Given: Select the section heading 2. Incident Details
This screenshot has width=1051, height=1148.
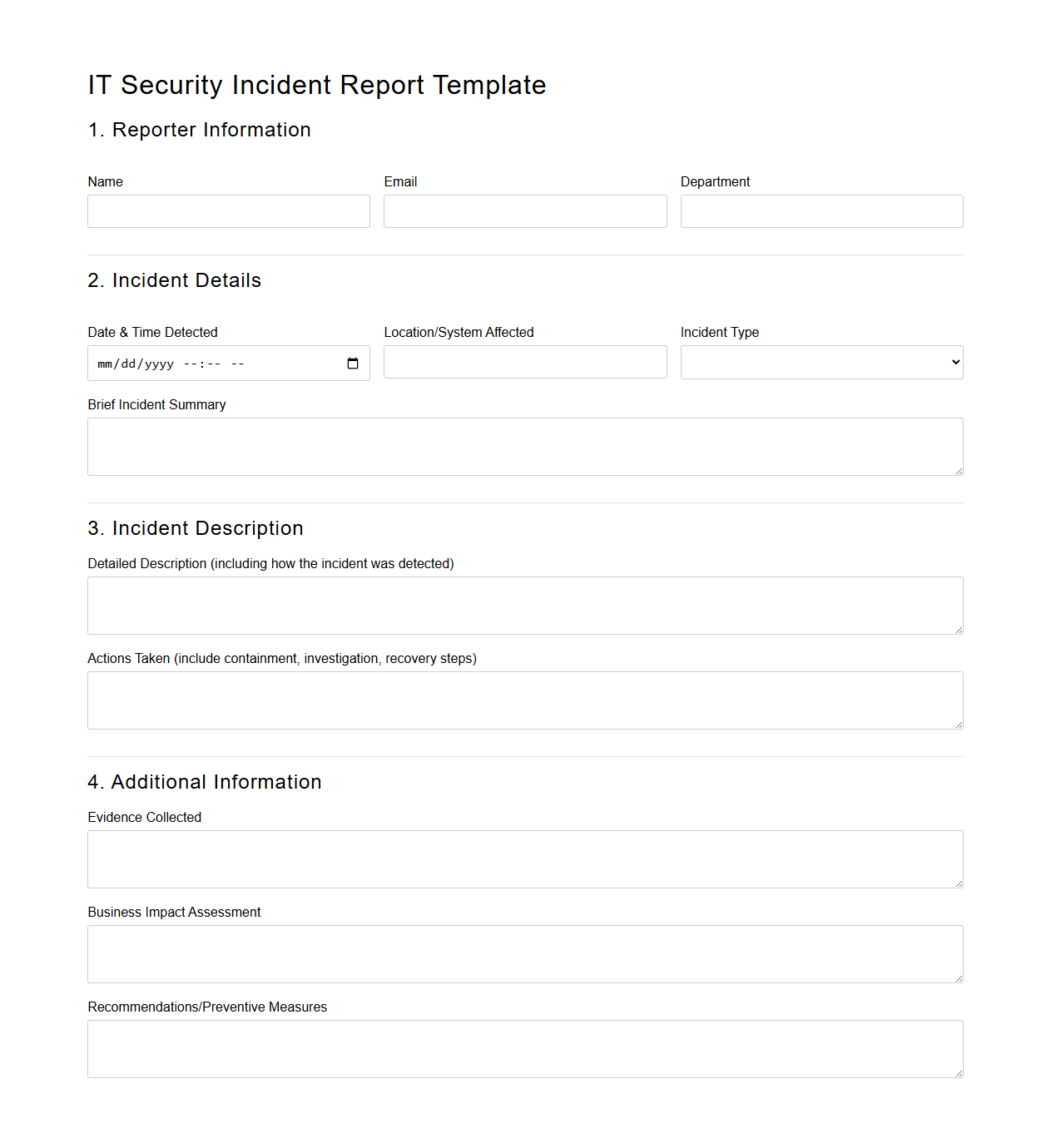Looking at the screenshot, I should [174, 280].
